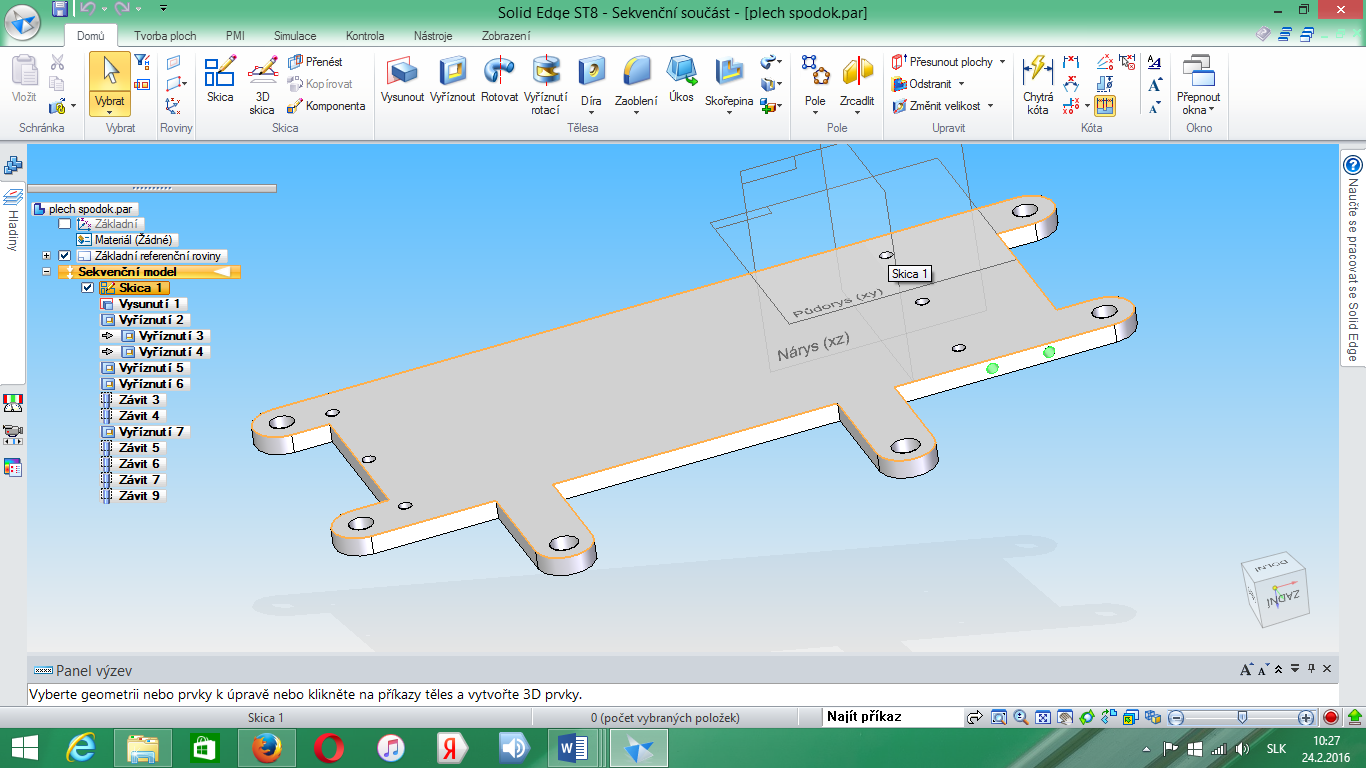
Task: Click the Úkos draft tool
Action: click(682, 80)
